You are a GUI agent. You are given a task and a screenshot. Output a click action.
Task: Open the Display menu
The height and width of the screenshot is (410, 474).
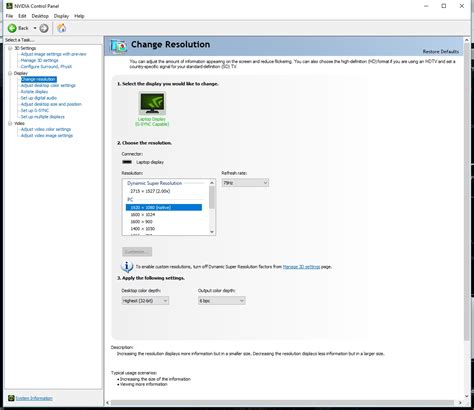point(61,16)
